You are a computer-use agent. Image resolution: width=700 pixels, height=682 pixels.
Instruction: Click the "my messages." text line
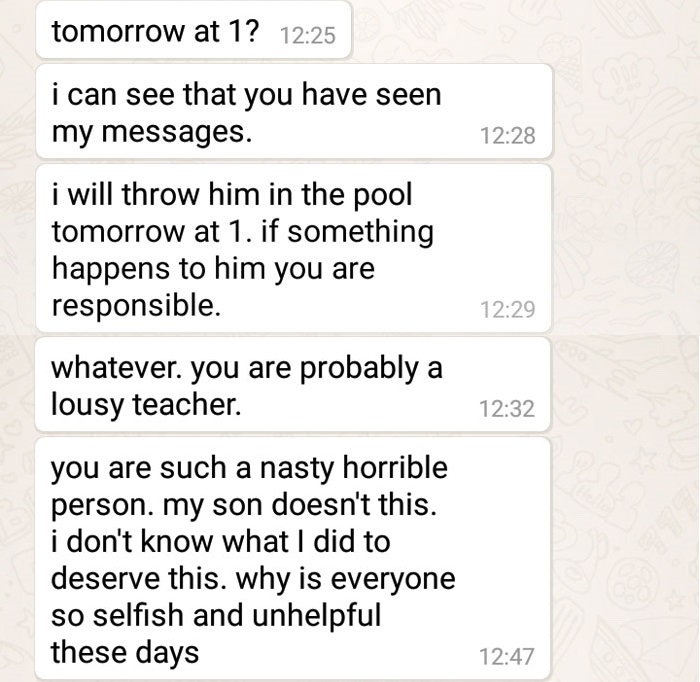coord(152,133)
